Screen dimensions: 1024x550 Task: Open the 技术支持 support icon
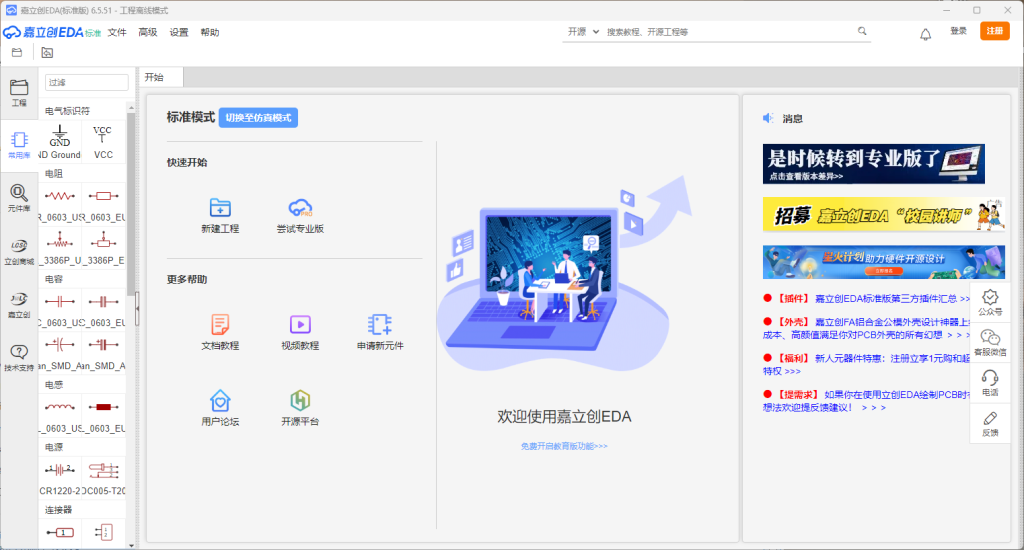pyautogui.click(x=19, y=358)
